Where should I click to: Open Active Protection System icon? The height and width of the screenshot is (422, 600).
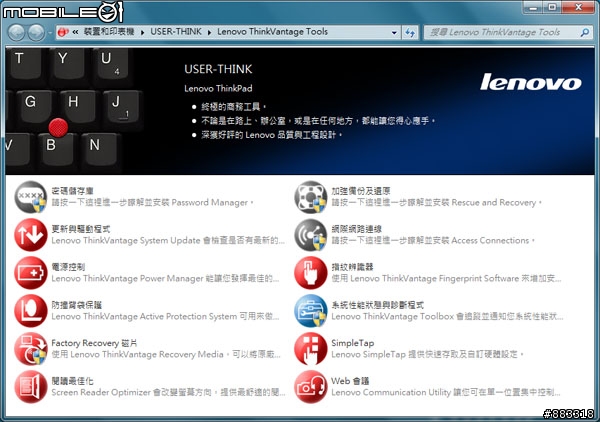(31, 311)
